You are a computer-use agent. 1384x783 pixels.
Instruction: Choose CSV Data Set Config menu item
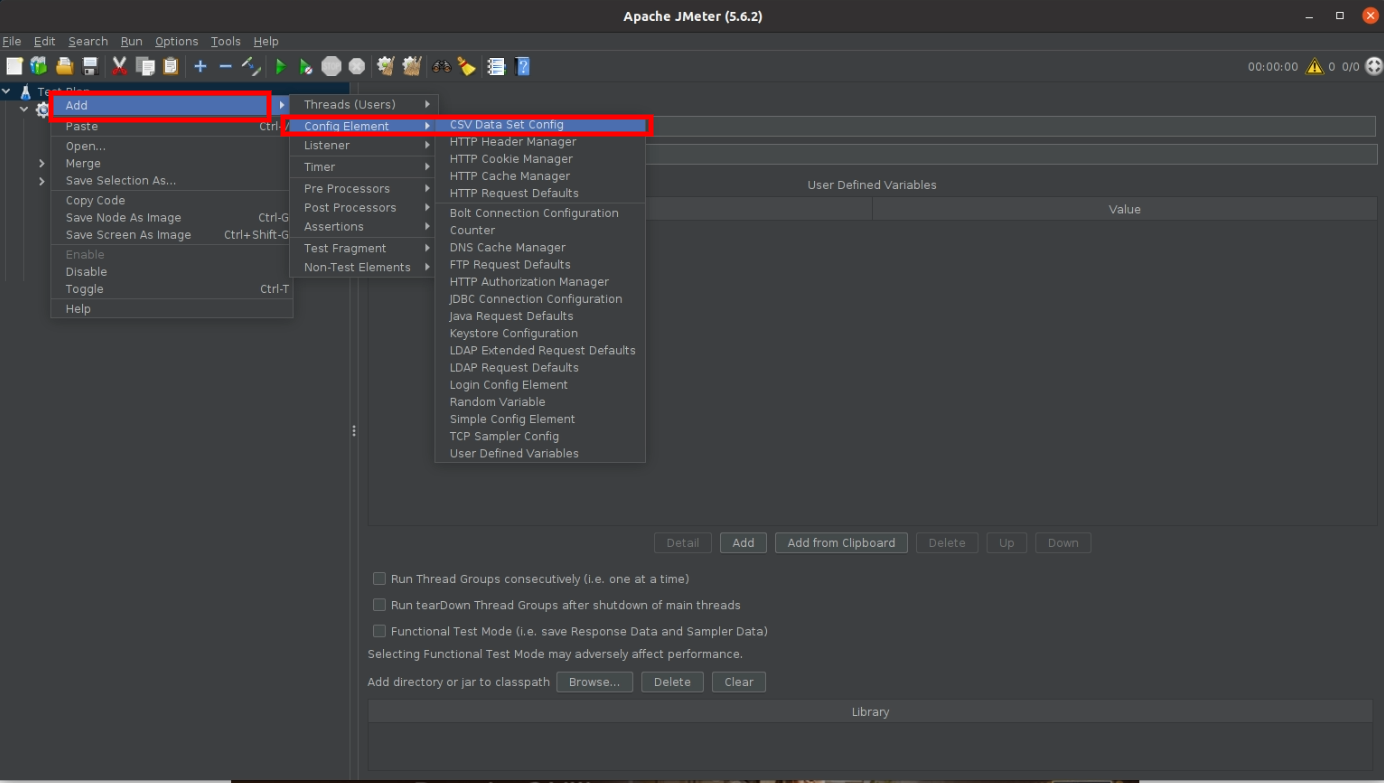pyautogui.click(x=540, y=125)
